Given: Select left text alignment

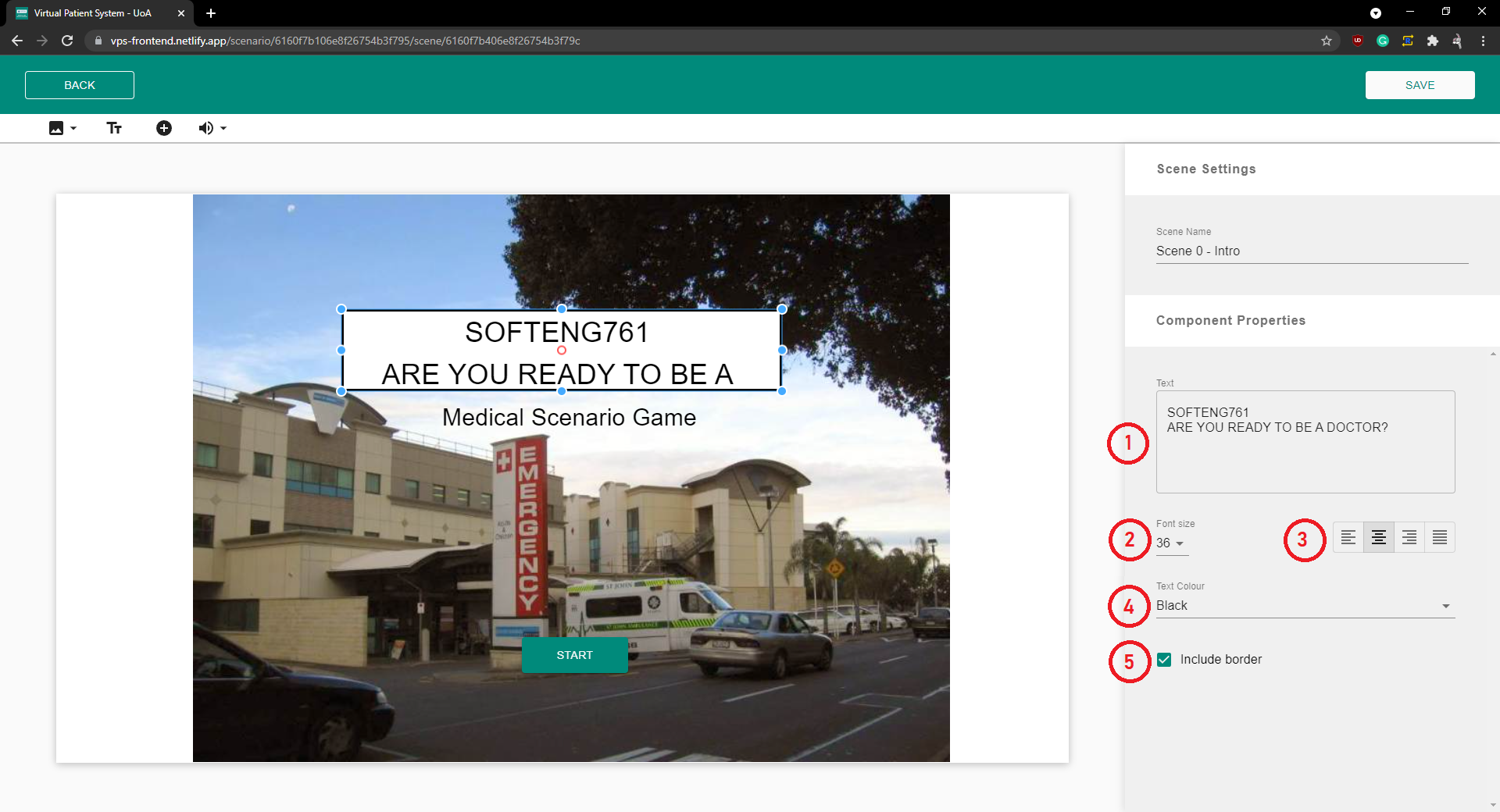Looking at the screenshot, I should [x=1348, y=537].
